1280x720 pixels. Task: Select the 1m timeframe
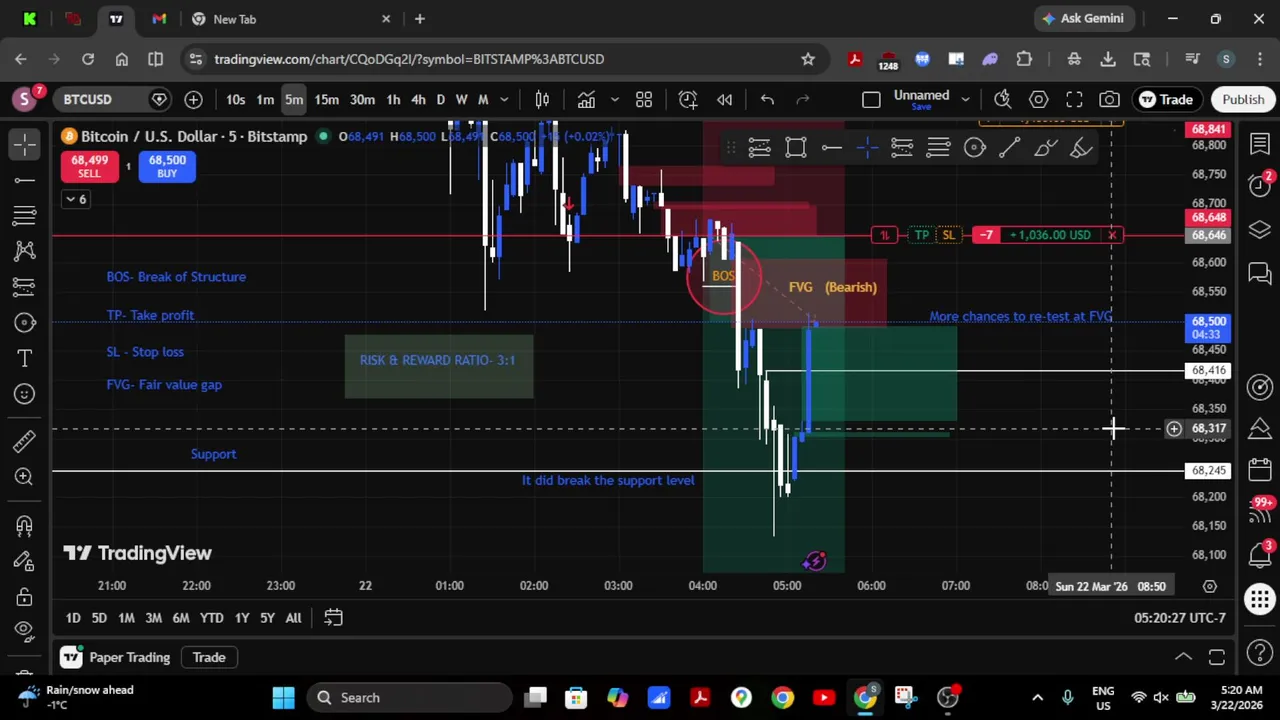click(265, 99)
